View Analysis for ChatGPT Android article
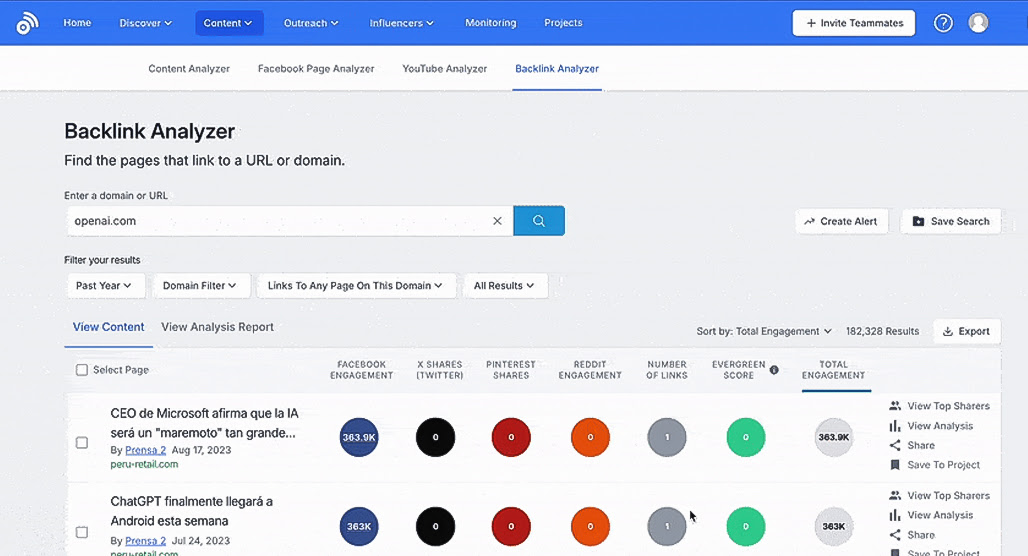This screenshot has height=556, width=1028. (931, 515)
